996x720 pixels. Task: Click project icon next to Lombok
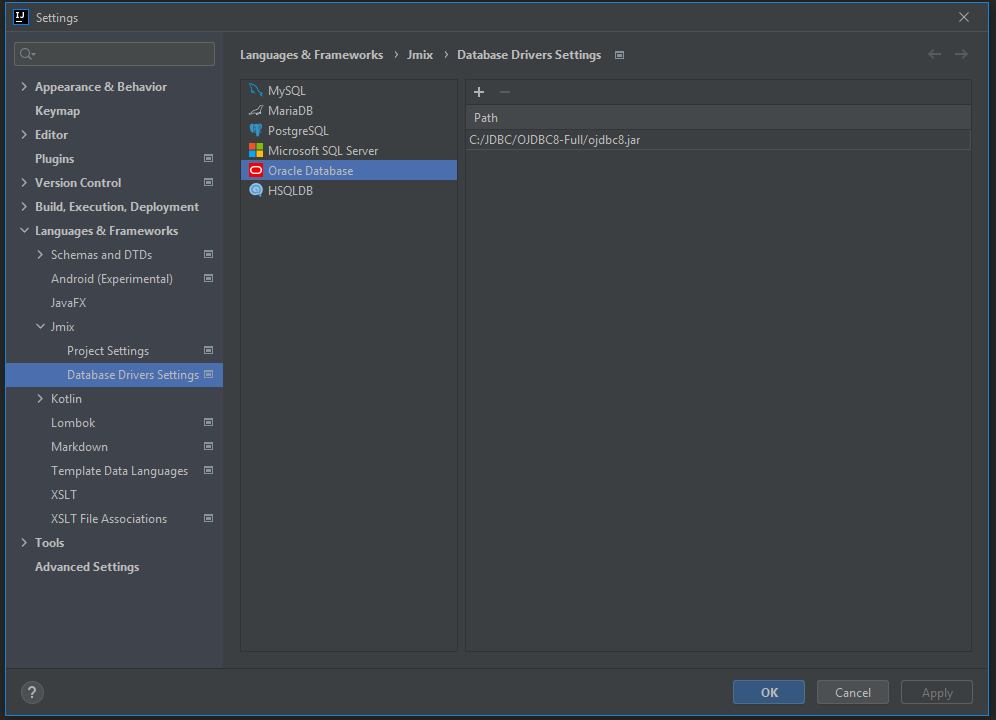(208, 423)
